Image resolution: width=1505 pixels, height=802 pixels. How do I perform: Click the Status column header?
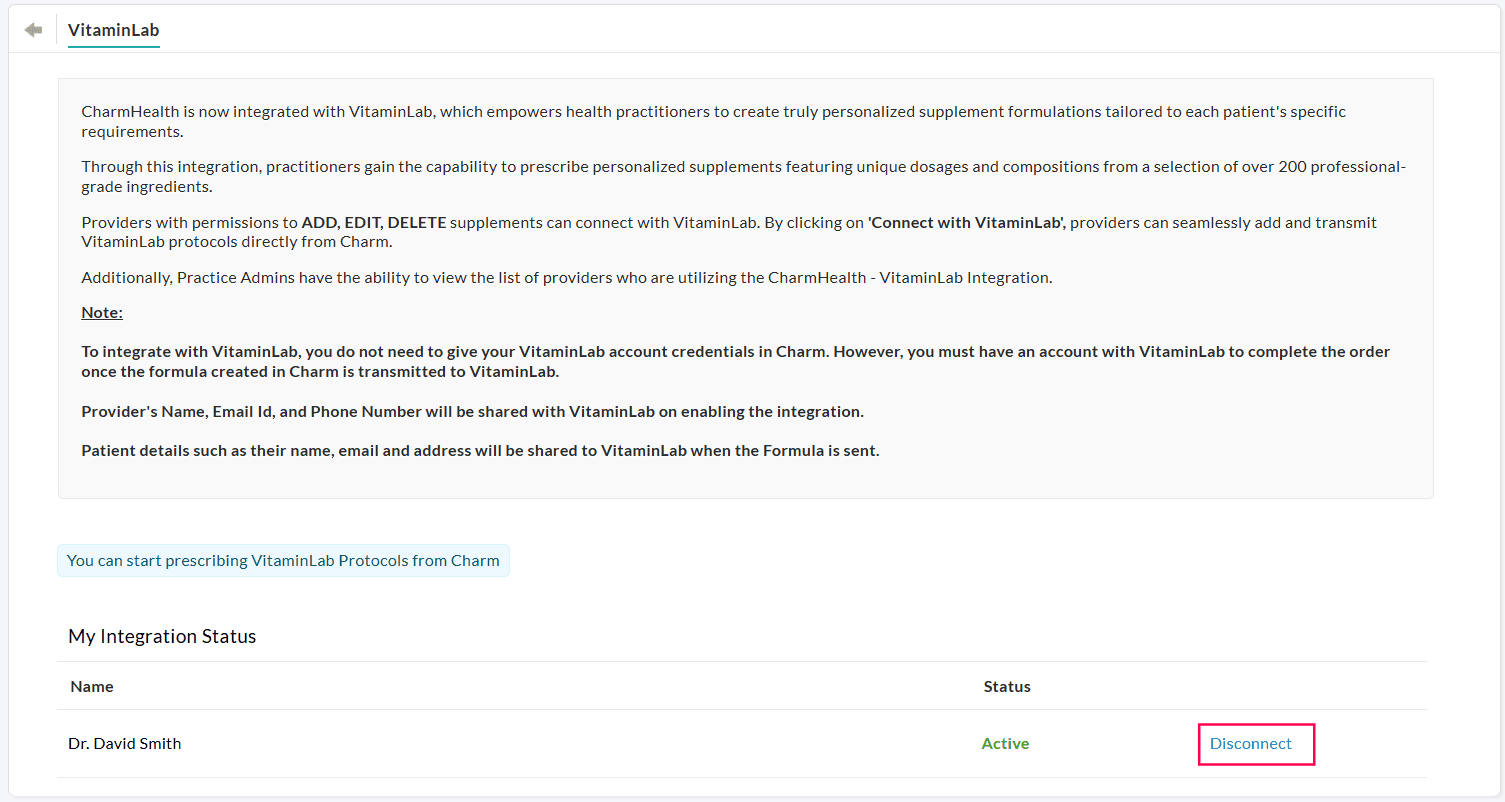pos(1007,687)
